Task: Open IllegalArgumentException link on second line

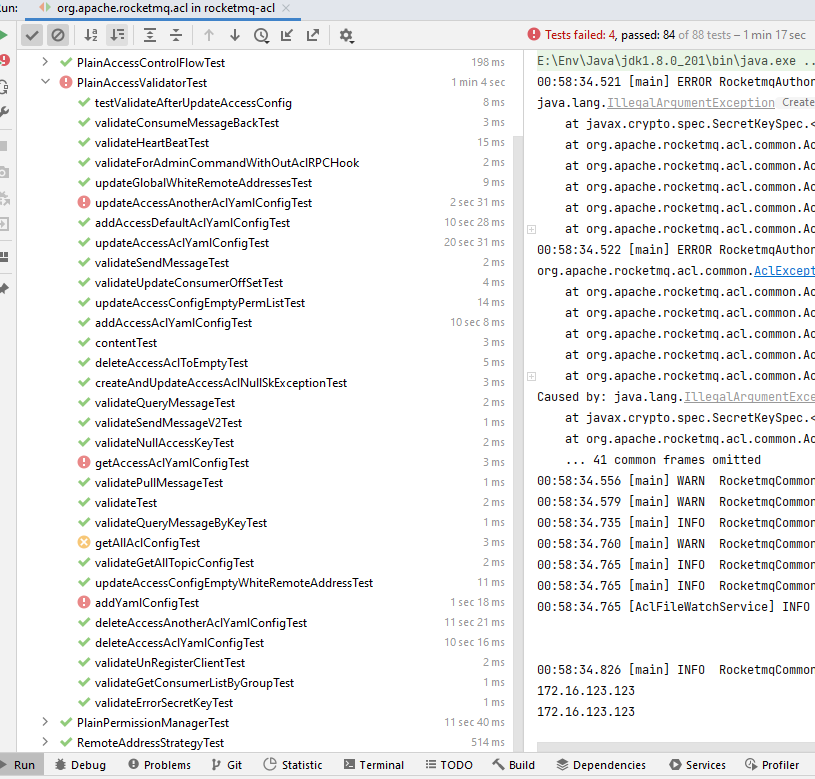Action: pyautogui.click(x=691, y=103)
